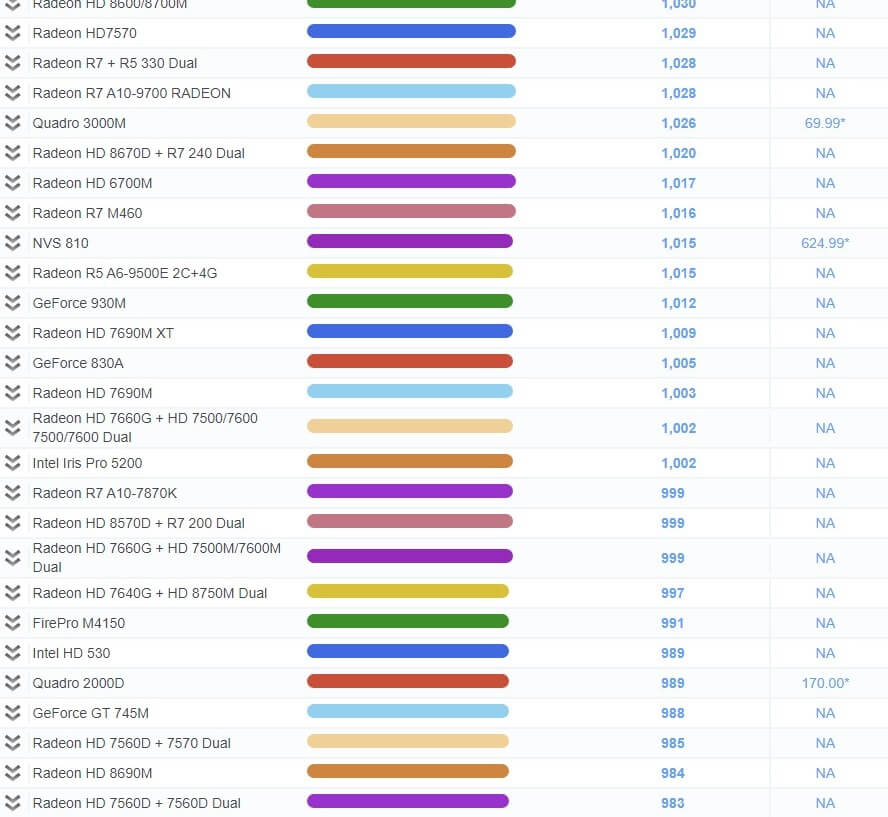Expand the Radeon R7 A10-9700 RADEON row

12,93
